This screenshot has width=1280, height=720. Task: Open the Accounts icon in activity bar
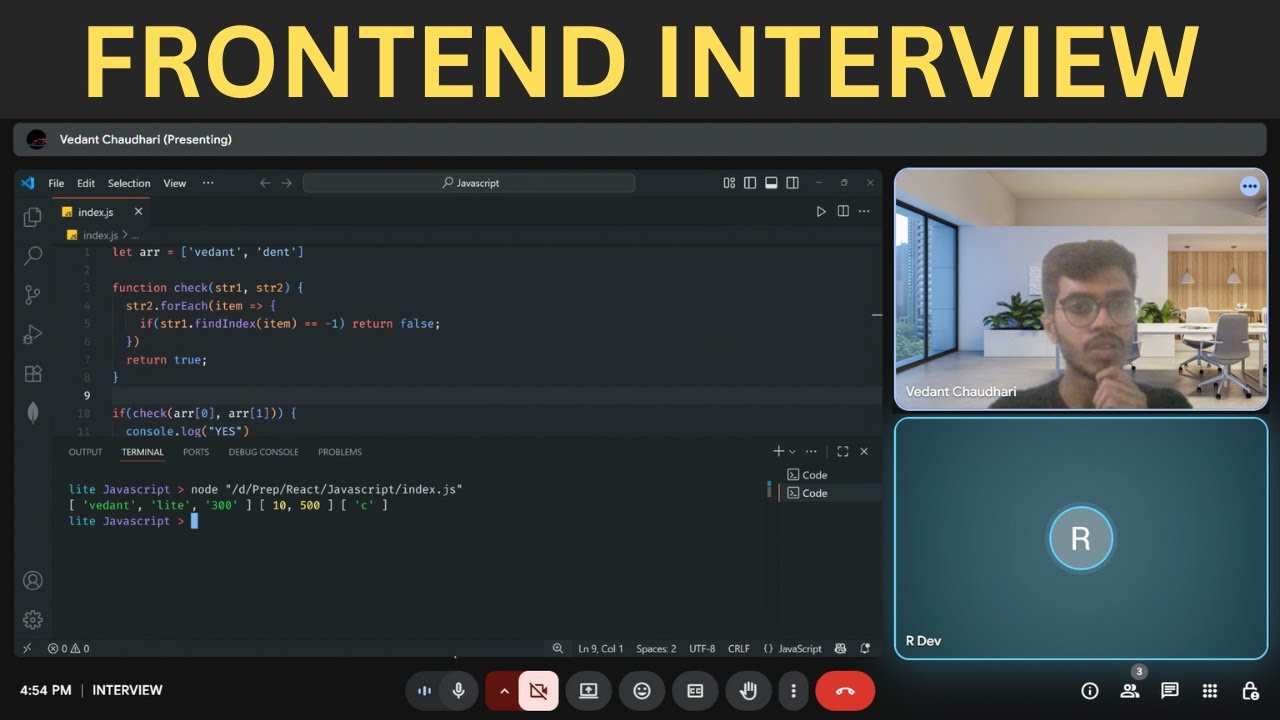32,580
